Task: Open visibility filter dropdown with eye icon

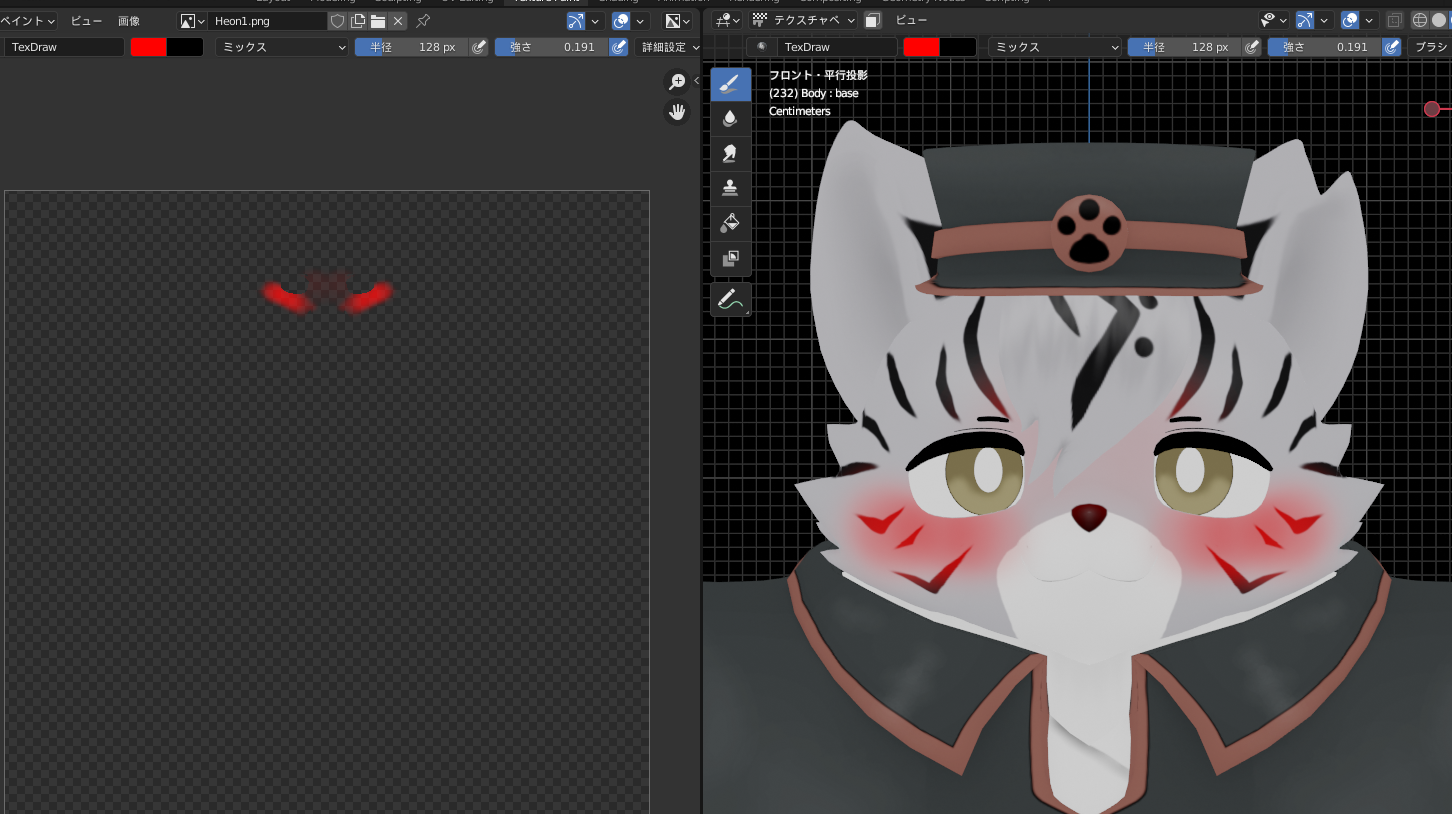Action: (x=1273, y=20)
